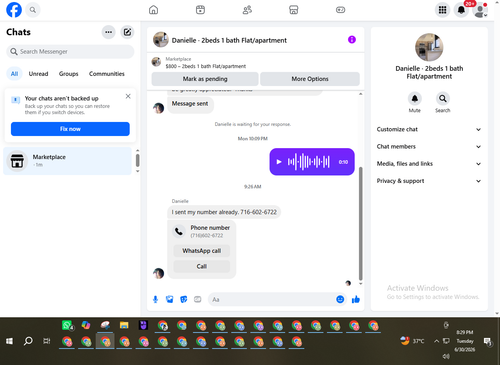Focus the Search Messenger field
Viewport: 500px width, 365px height.
coord(70,52)
